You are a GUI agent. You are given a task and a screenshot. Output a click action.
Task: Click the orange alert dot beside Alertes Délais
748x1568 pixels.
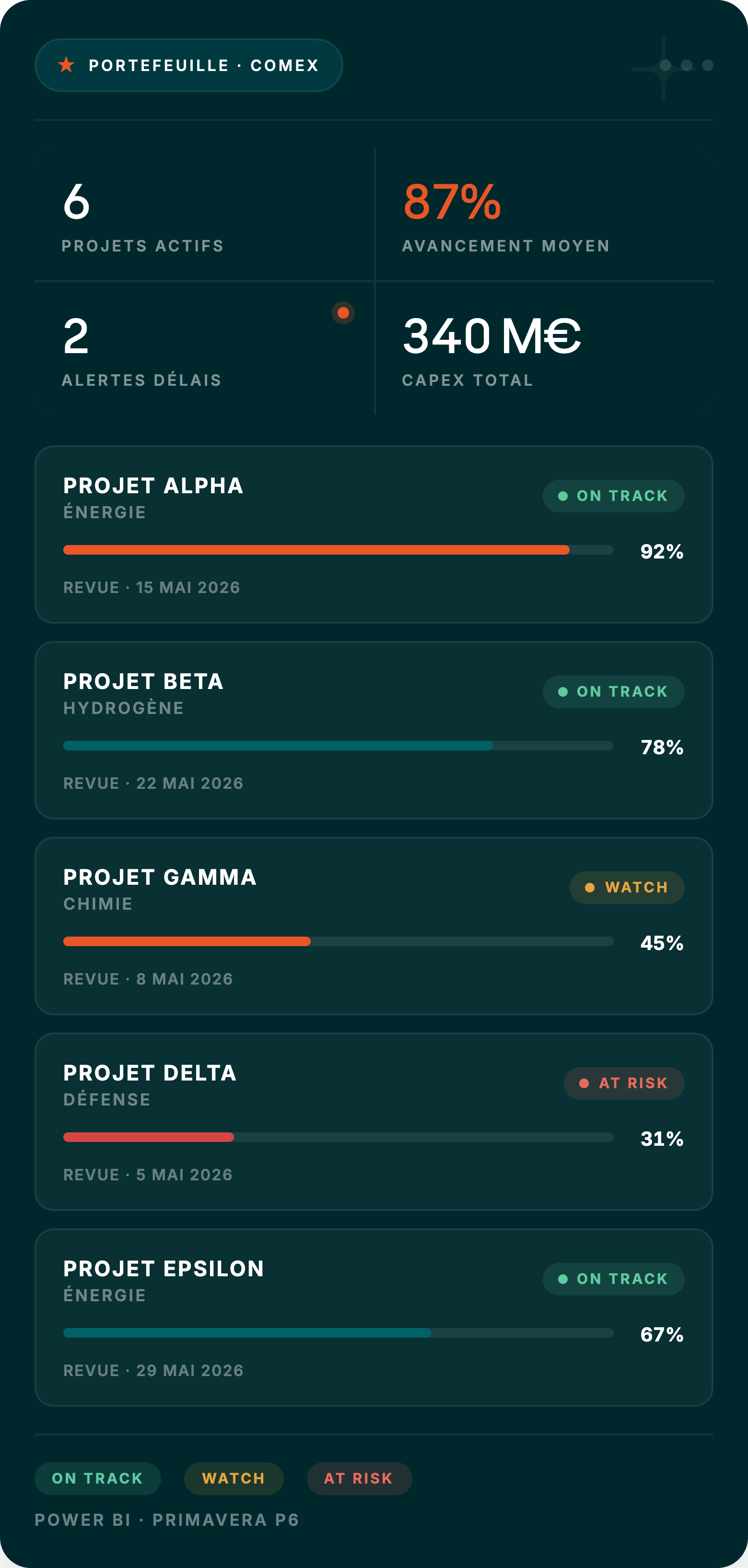tap(343, 313)
